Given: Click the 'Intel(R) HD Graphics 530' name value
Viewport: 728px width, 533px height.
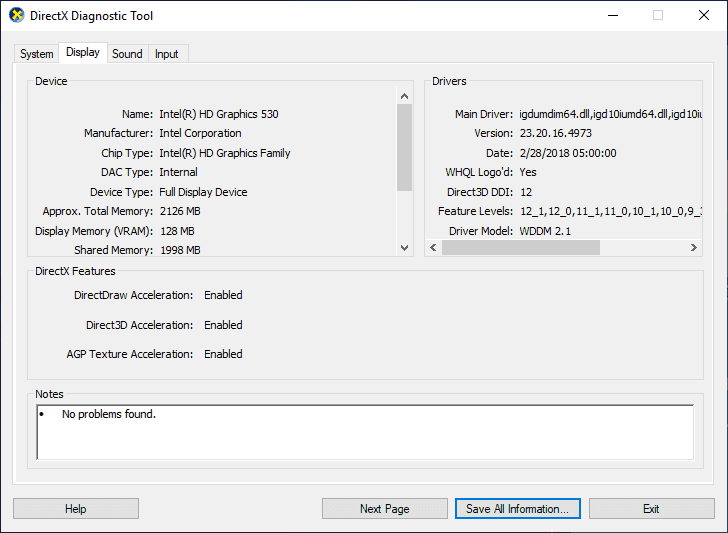Looking at the screenshot, I should pyautogui.click(x=219, y=114).
